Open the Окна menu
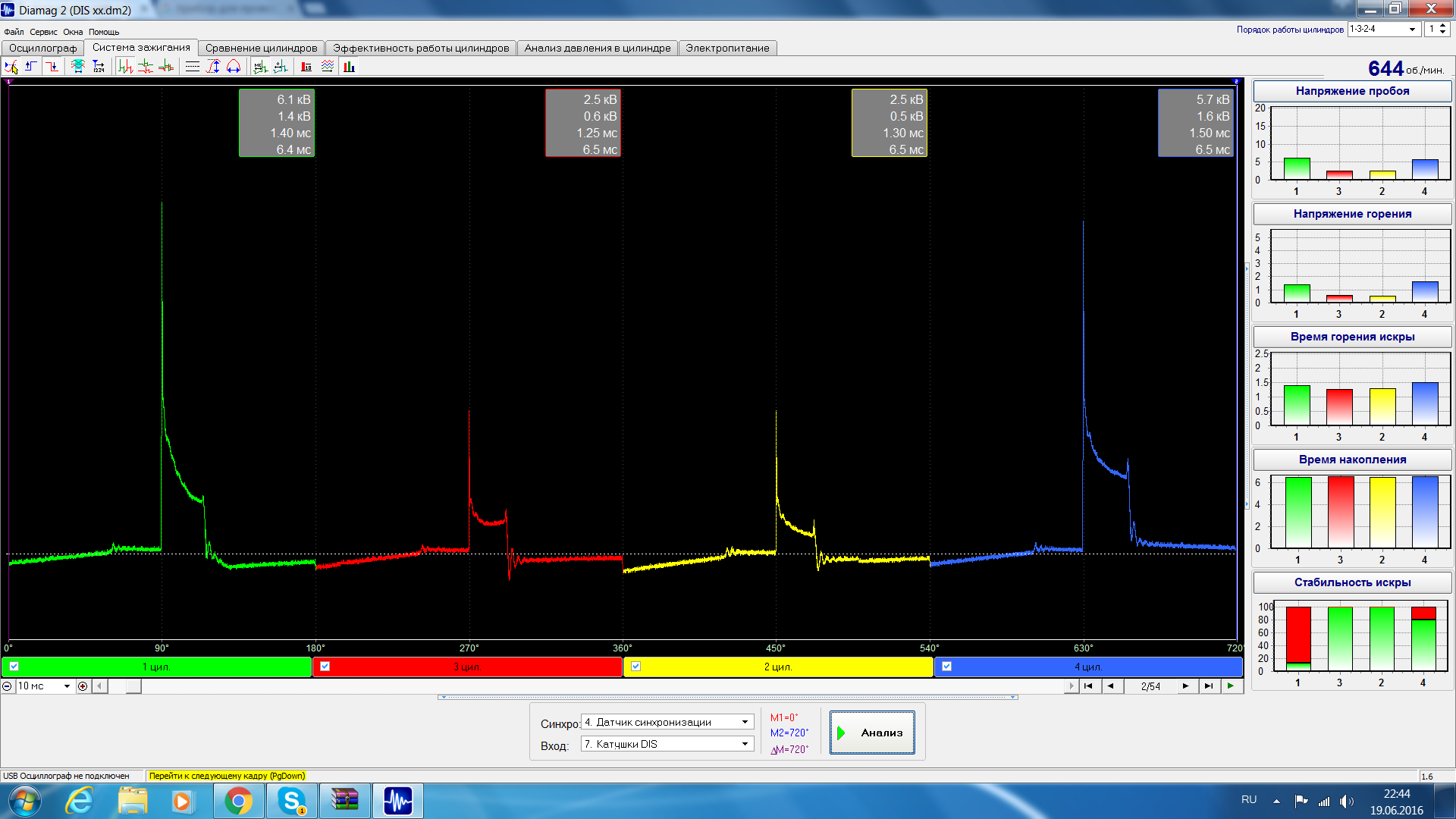1456x819 pixels. point(73,32)
